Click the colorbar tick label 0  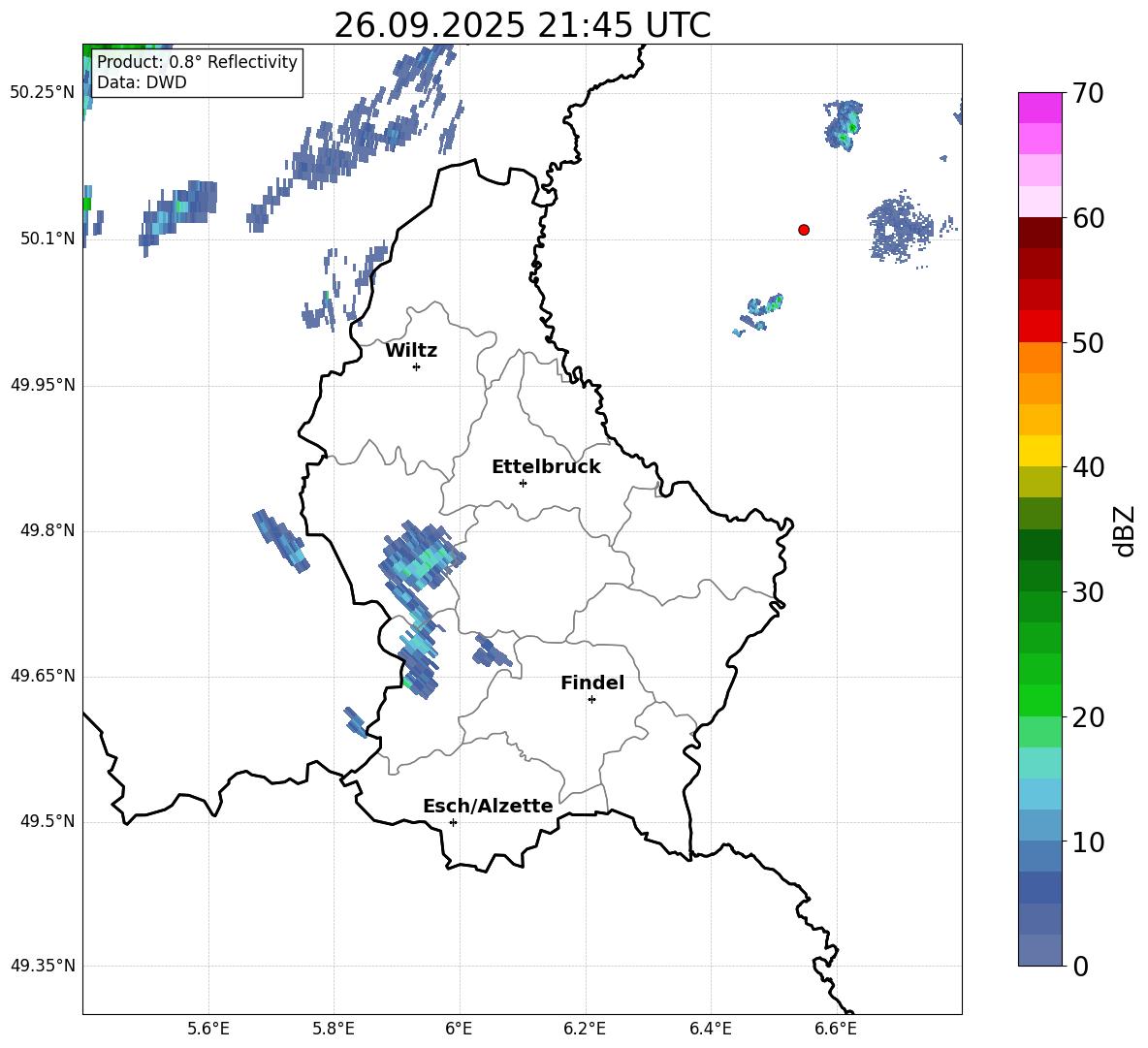click(1081, 967)
